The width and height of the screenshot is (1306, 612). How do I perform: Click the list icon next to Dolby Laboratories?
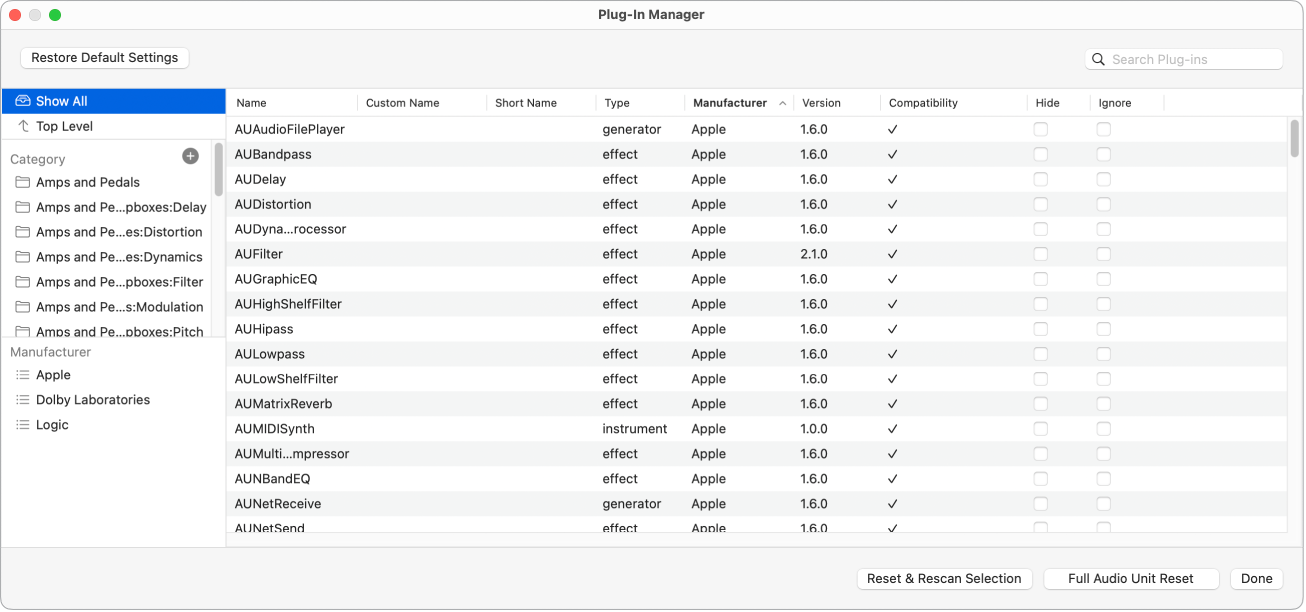coord(22,399)
